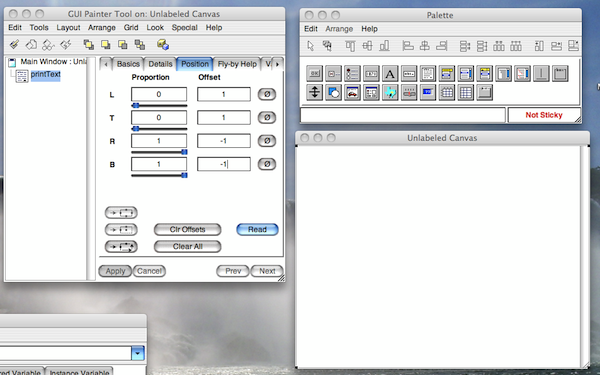Click the R proportion slider track
Image resolution: width=600 pixels, height=375 pixels.
pyautogui.click(x=159, y=152)
